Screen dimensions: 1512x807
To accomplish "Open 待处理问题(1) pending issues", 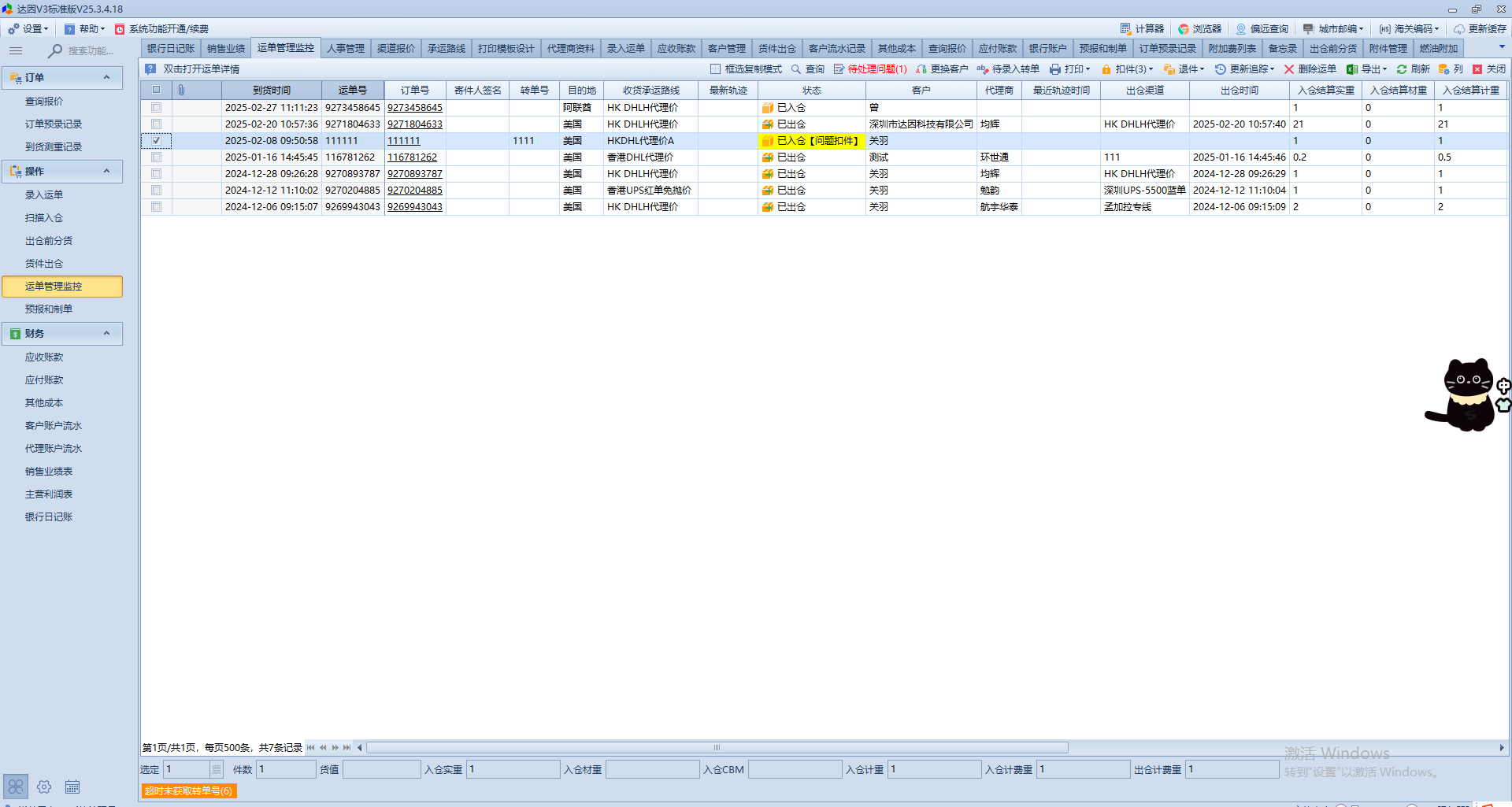I will [x=870, y=69].
